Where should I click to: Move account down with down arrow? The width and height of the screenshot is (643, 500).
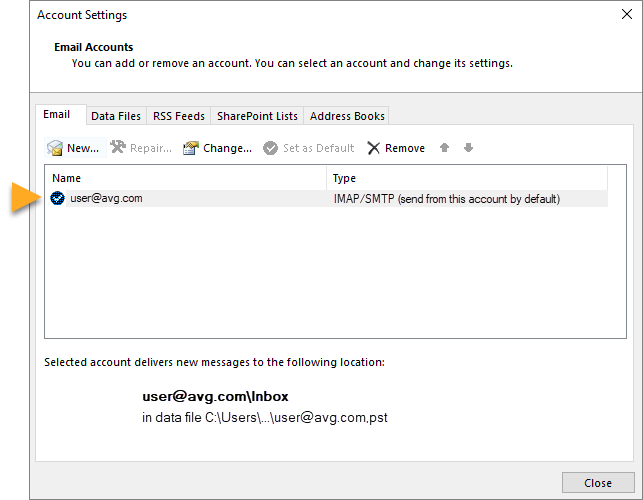pos(468,148)
